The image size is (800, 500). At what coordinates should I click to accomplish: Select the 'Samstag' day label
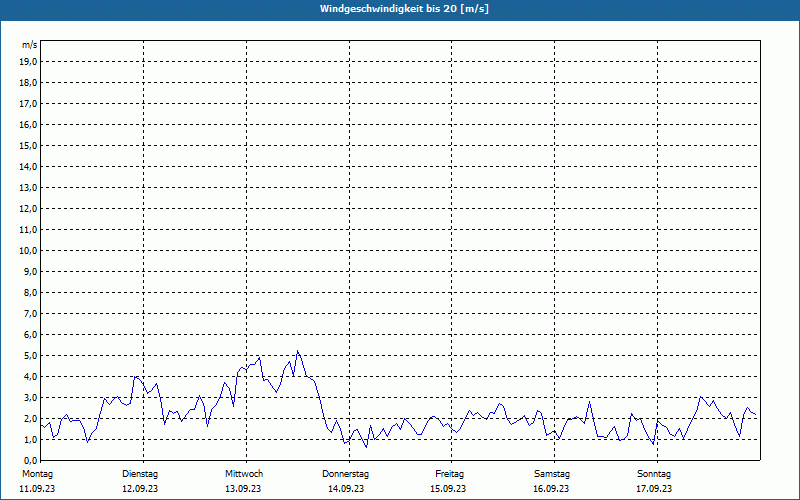552,474
